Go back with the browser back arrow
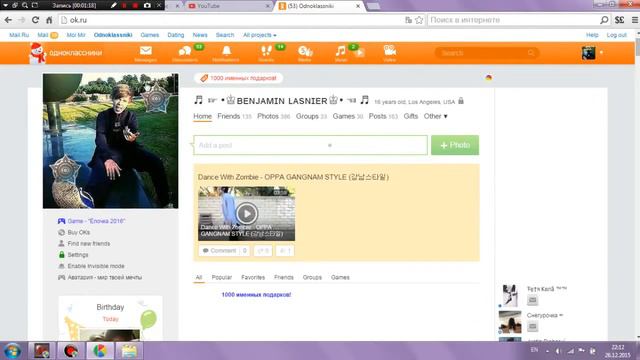Image resolution: width=640 pixels, height=360 pixels. pyautogui.click(x=8, y=20)
